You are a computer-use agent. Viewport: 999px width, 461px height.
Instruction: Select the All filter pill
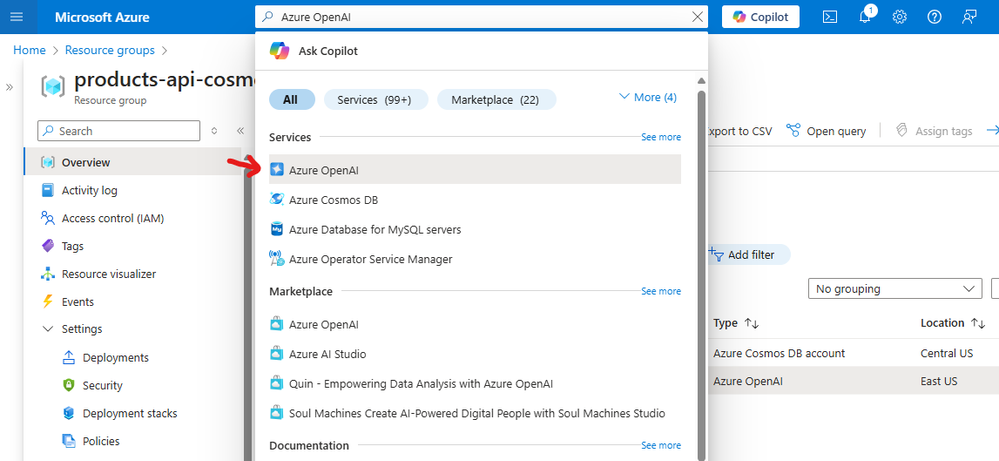click(291, 100)
